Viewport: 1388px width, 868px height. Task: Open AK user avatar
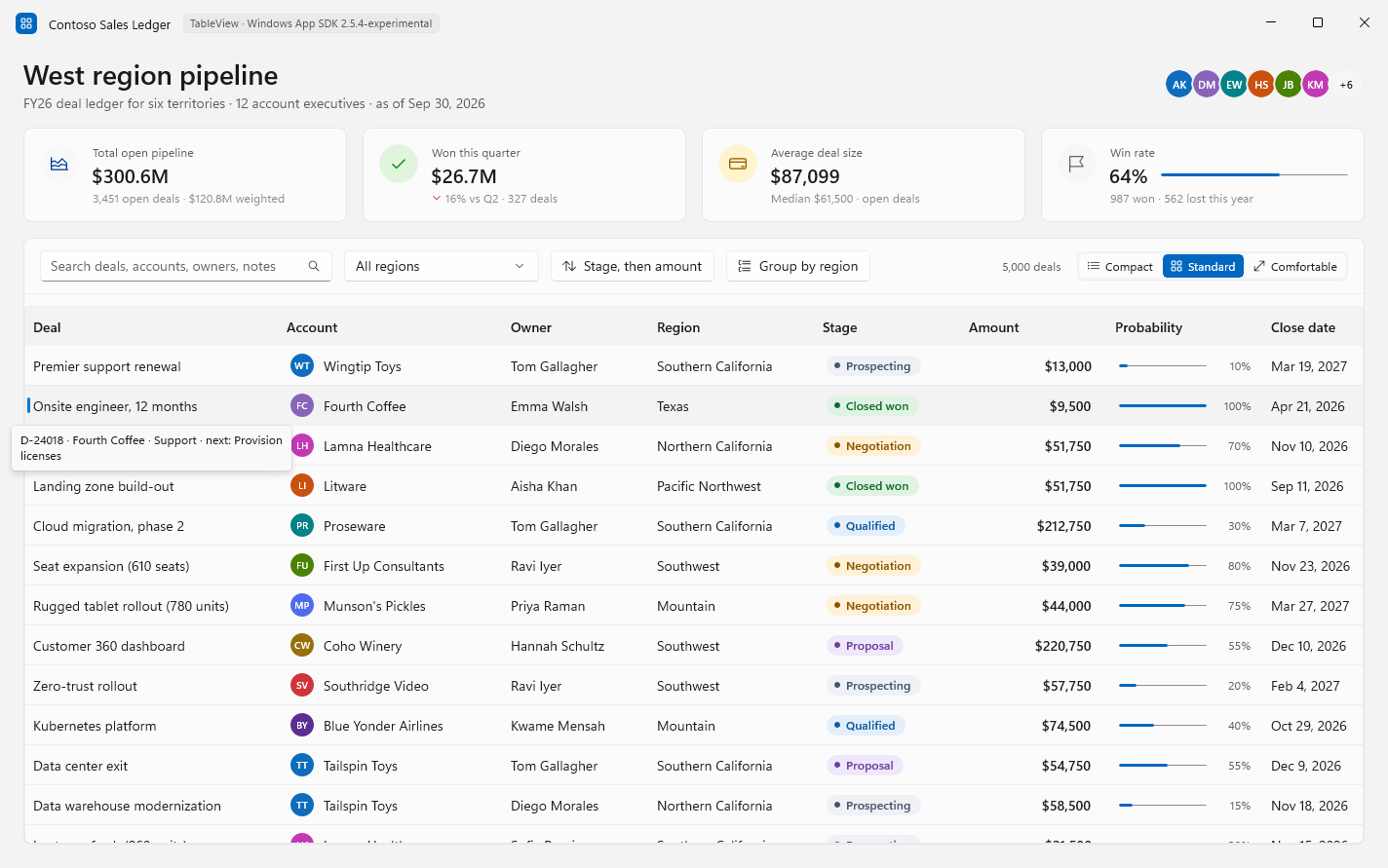pos(1179,85)
